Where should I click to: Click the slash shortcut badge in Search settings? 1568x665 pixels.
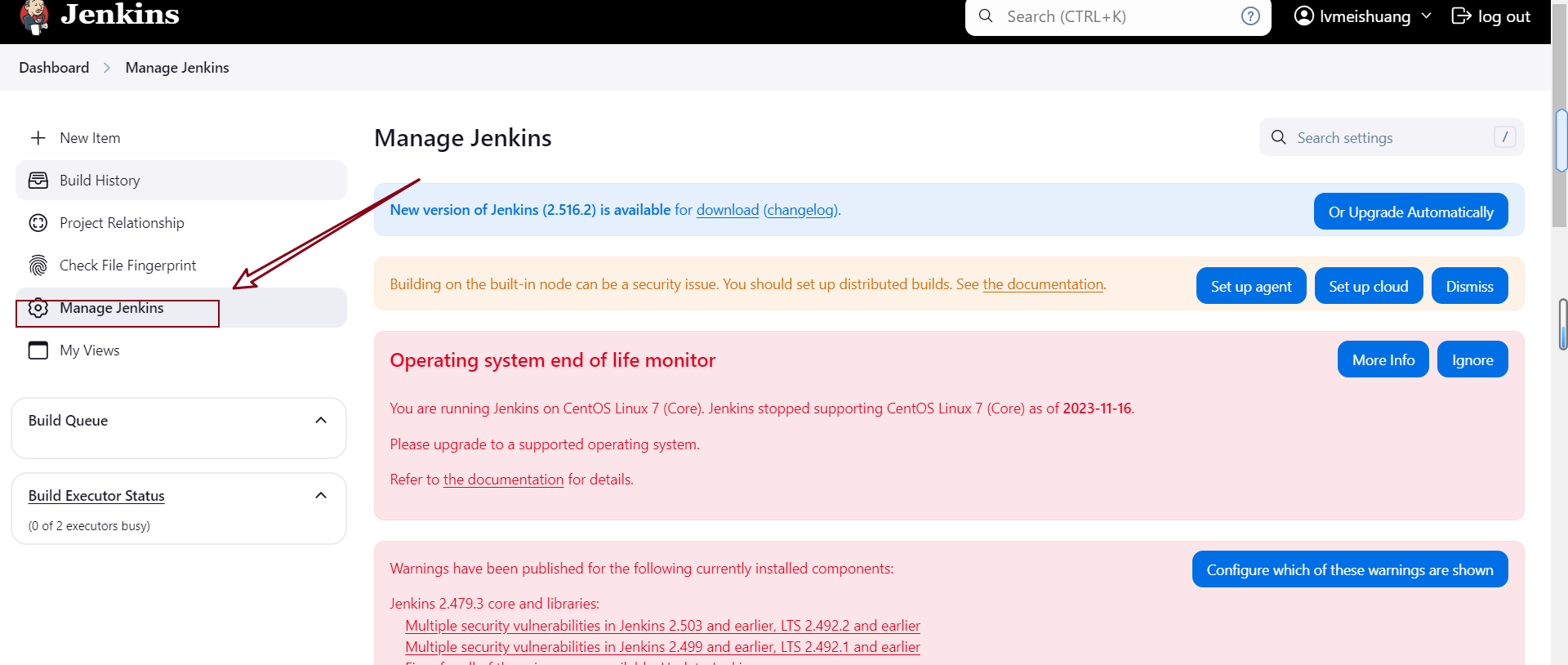1504,137
